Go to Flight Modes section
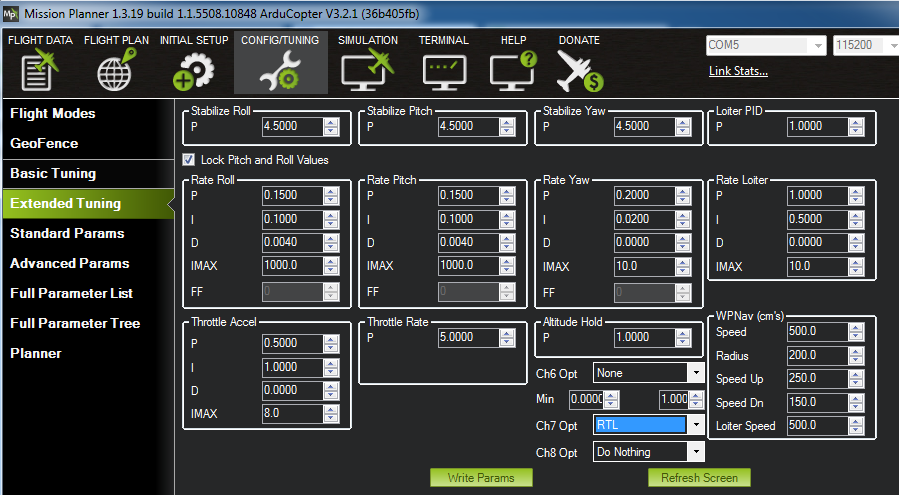 (x=53, y=114)
